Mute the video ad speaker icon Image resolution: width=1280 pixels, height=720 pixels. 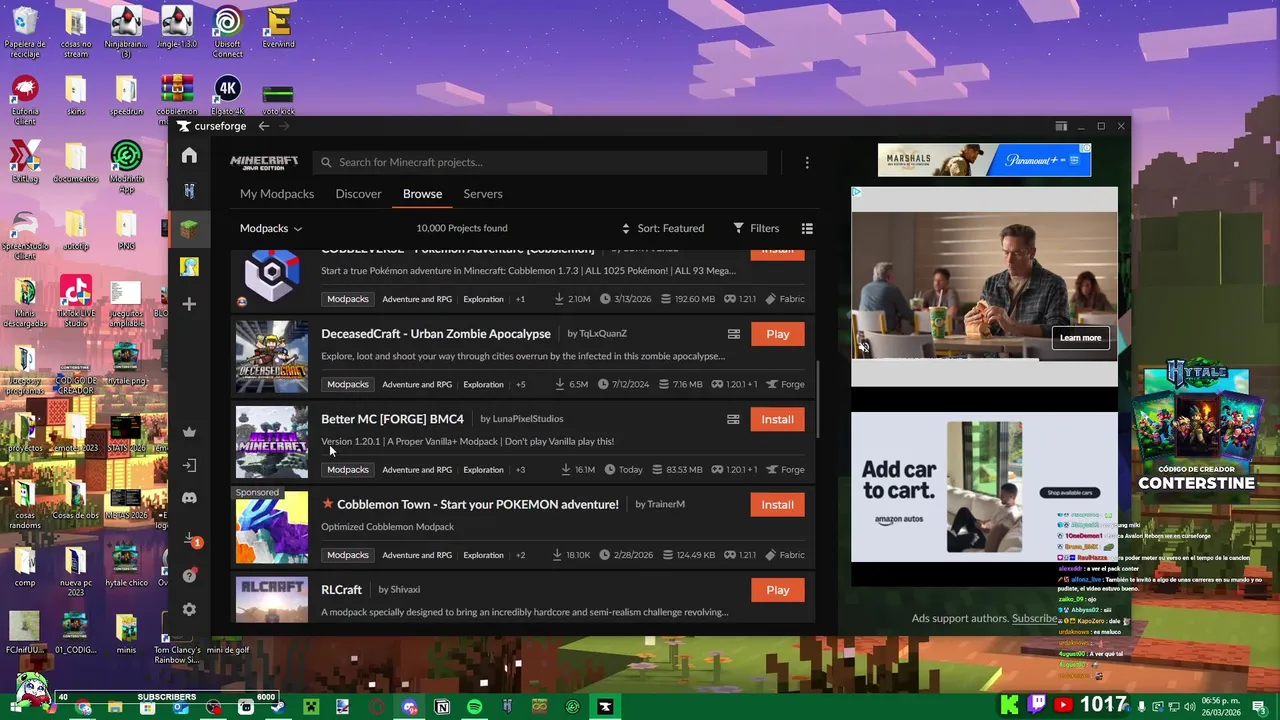(x=864, y=347)
